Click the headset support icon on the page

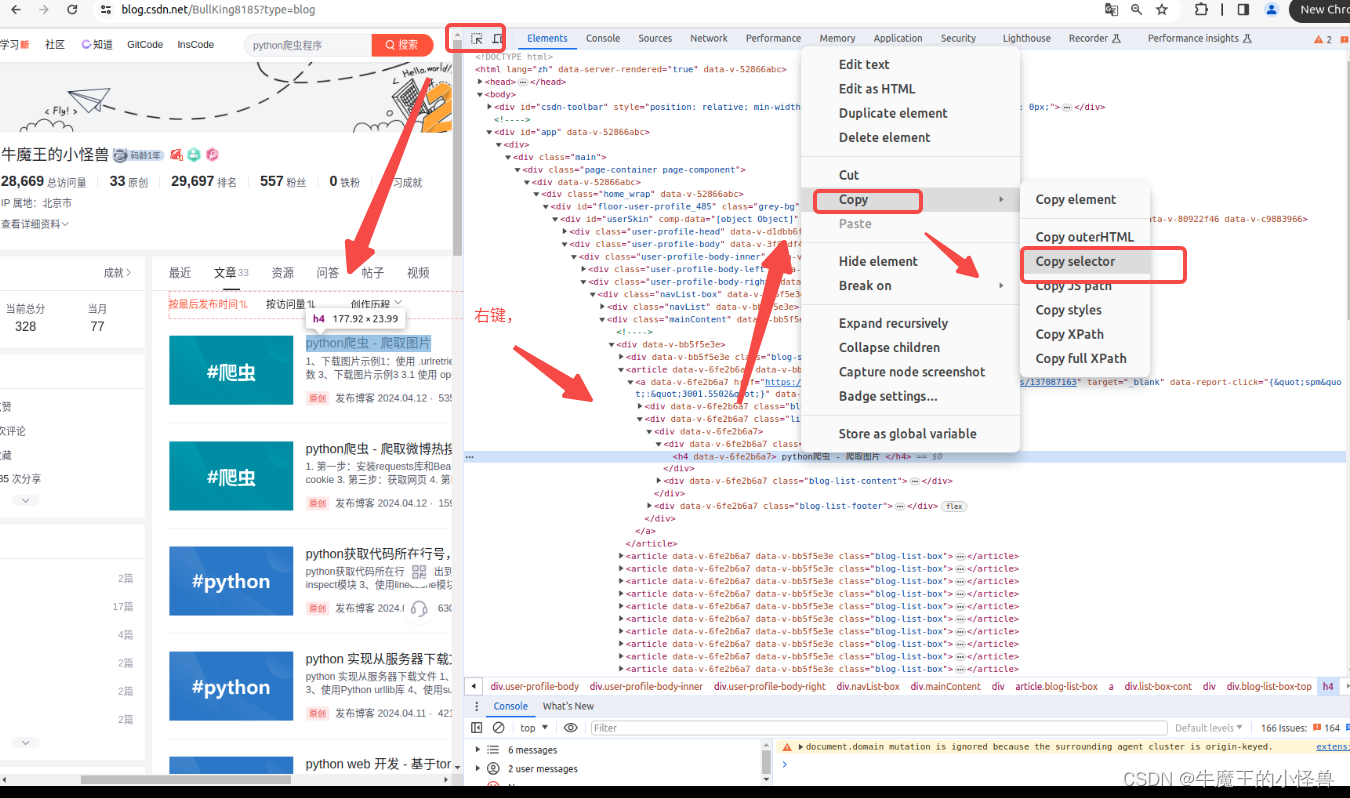coord(419,608)
